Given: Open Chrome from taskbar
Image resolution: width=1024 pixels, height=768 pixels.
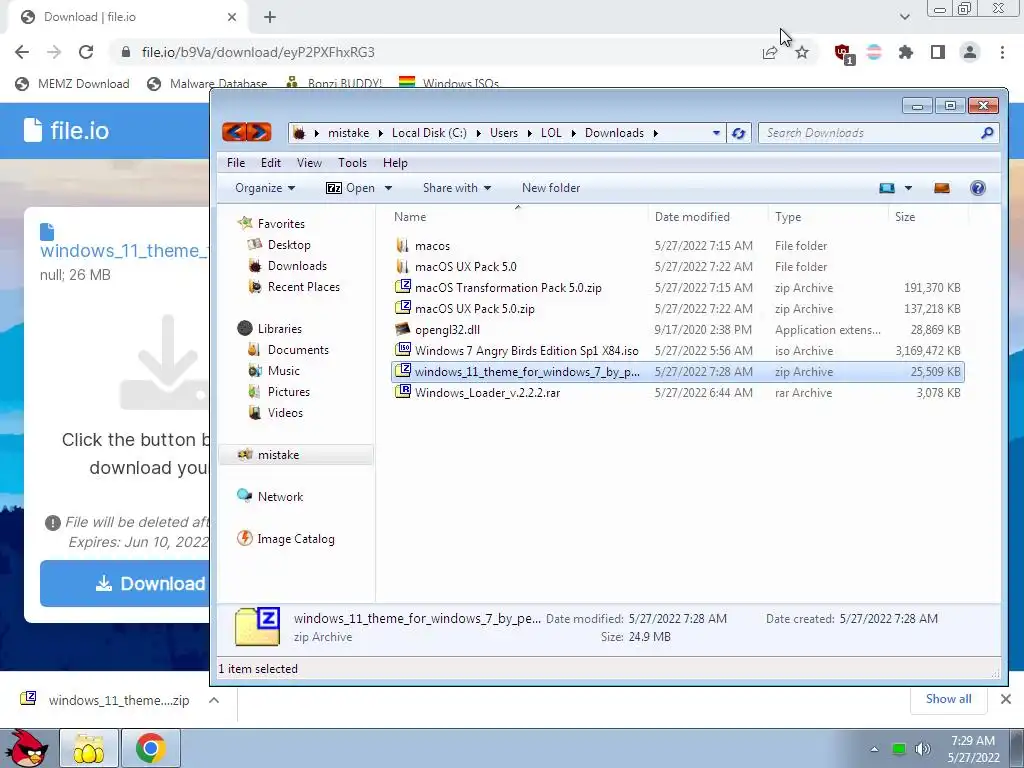Looking at the screenshot, I should pos(150,748).
